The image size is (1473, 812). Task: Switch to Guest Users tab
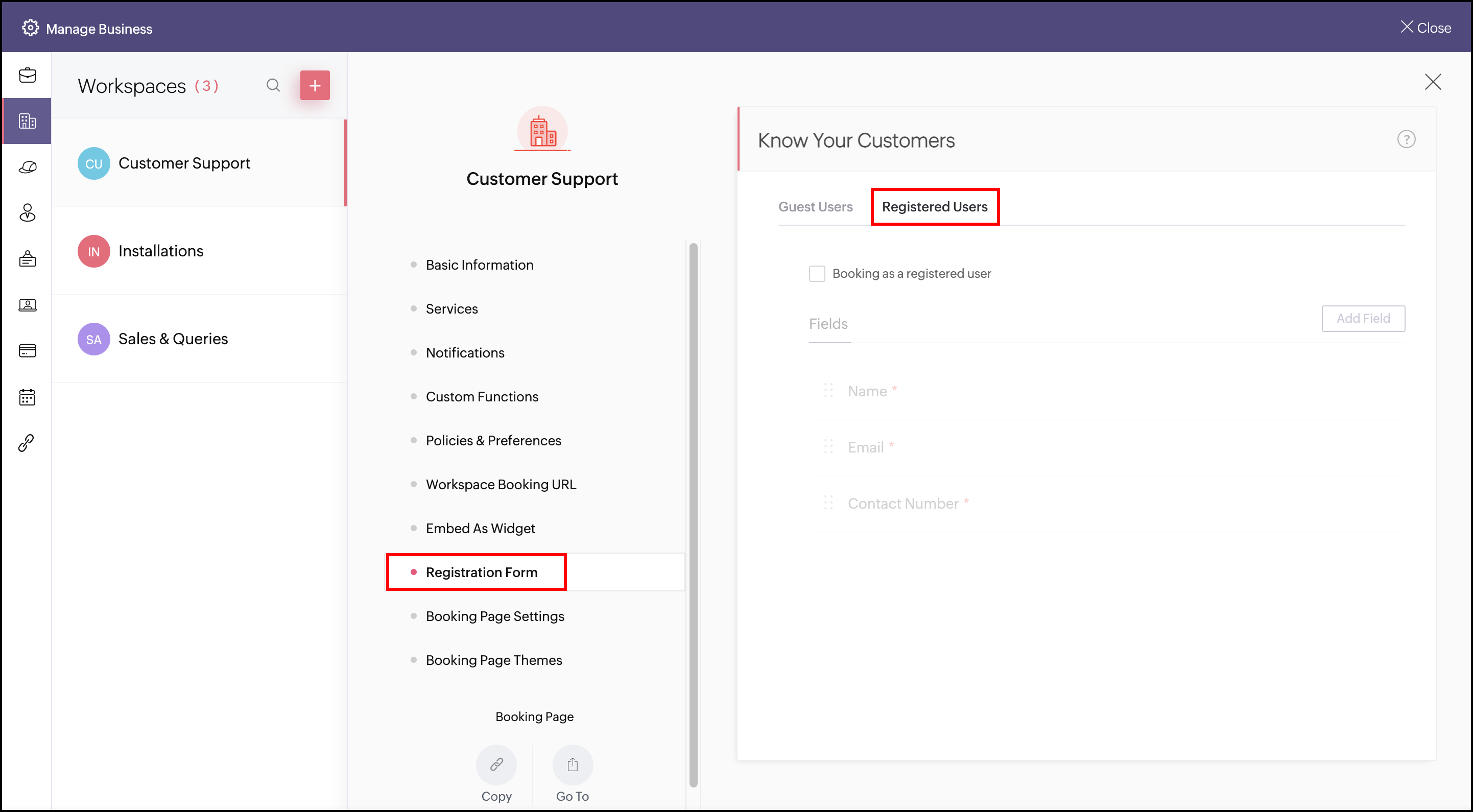pos(815,206)
